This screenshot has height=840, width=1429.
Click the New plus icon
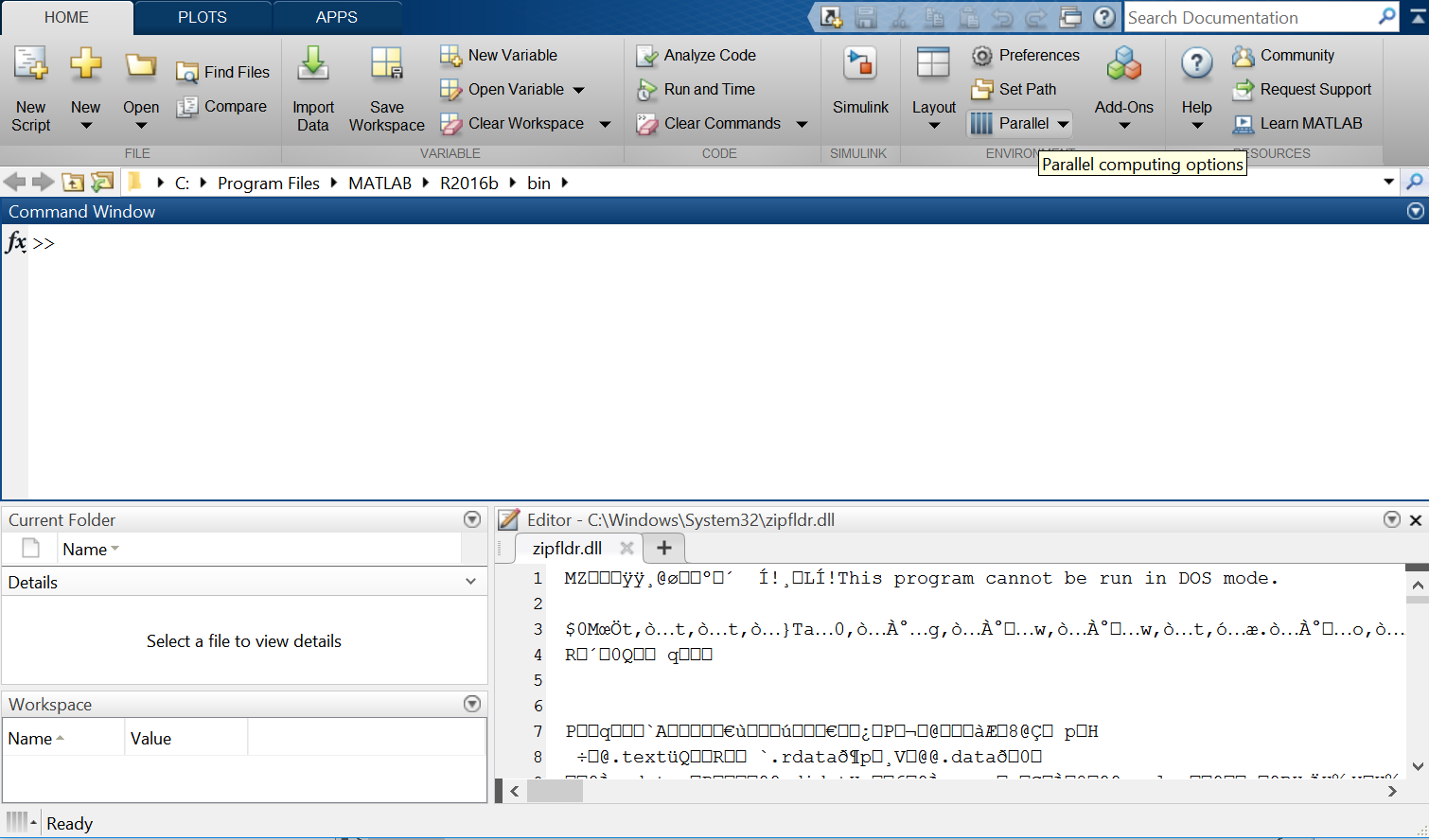tap(85, 64)
